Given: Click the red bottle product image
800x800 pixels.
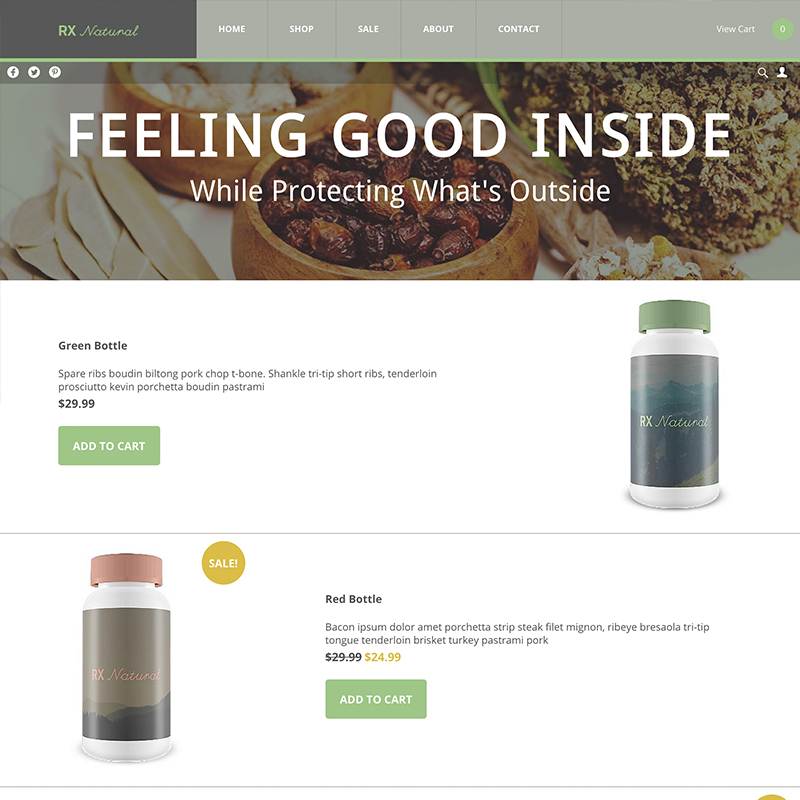Looking at the screenshot, I should pyautogui.click(x=127, y=658).
